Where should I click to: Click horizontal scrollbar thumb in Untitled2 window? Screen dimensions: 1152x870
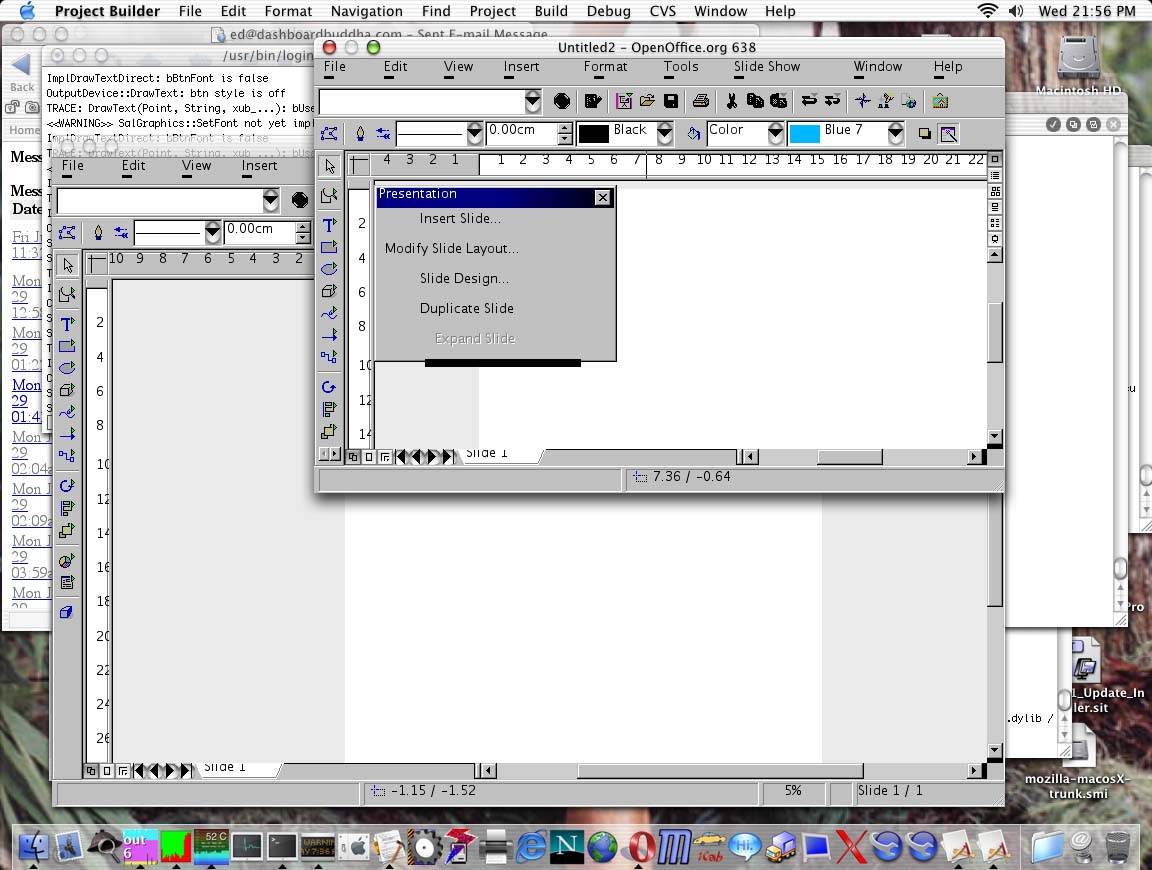click(x=850, y=457)
